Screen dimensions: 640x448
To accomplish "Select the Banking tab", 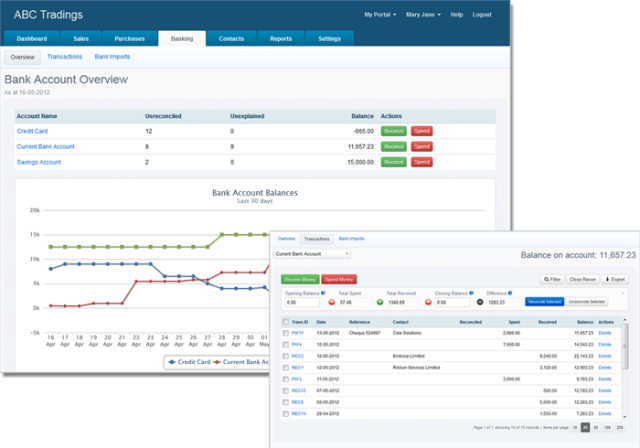I will [182, 39].
